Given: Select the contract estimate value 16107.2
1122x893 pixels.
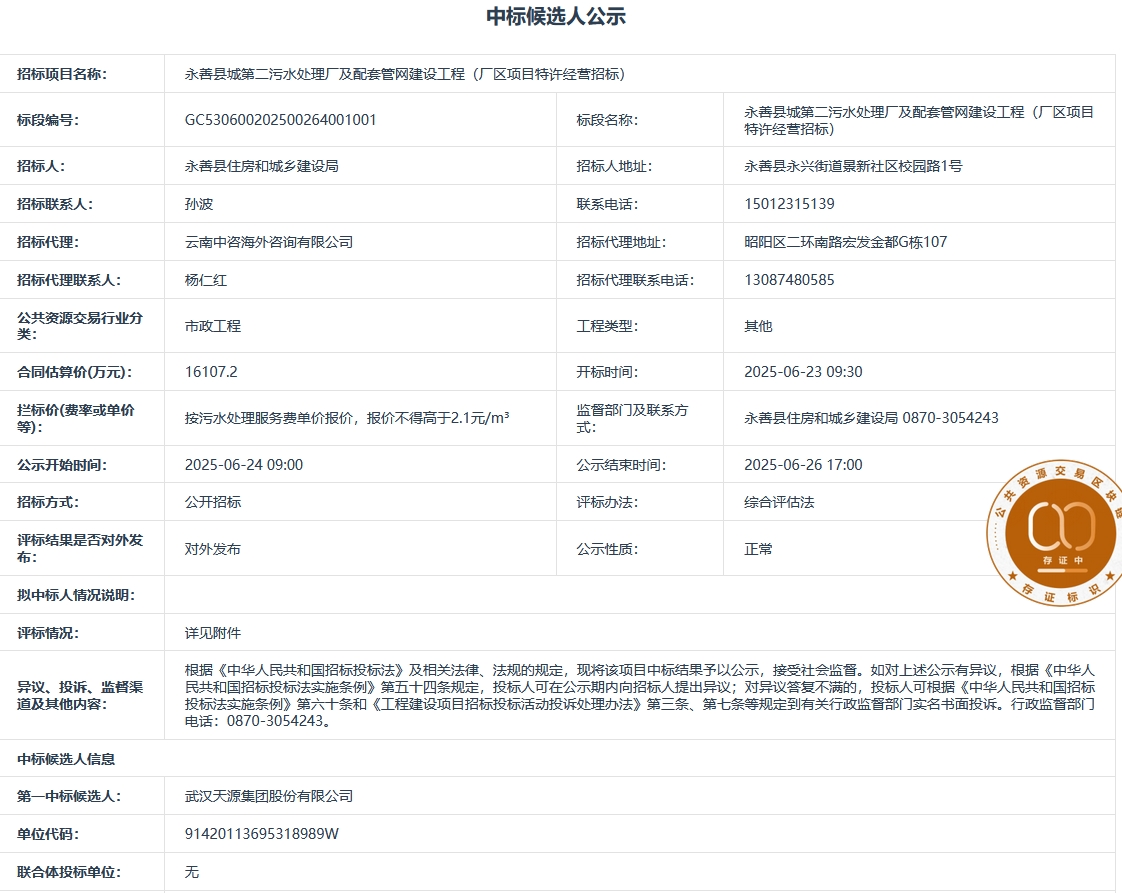Looking at the screenshot, I should click(211, 372).
